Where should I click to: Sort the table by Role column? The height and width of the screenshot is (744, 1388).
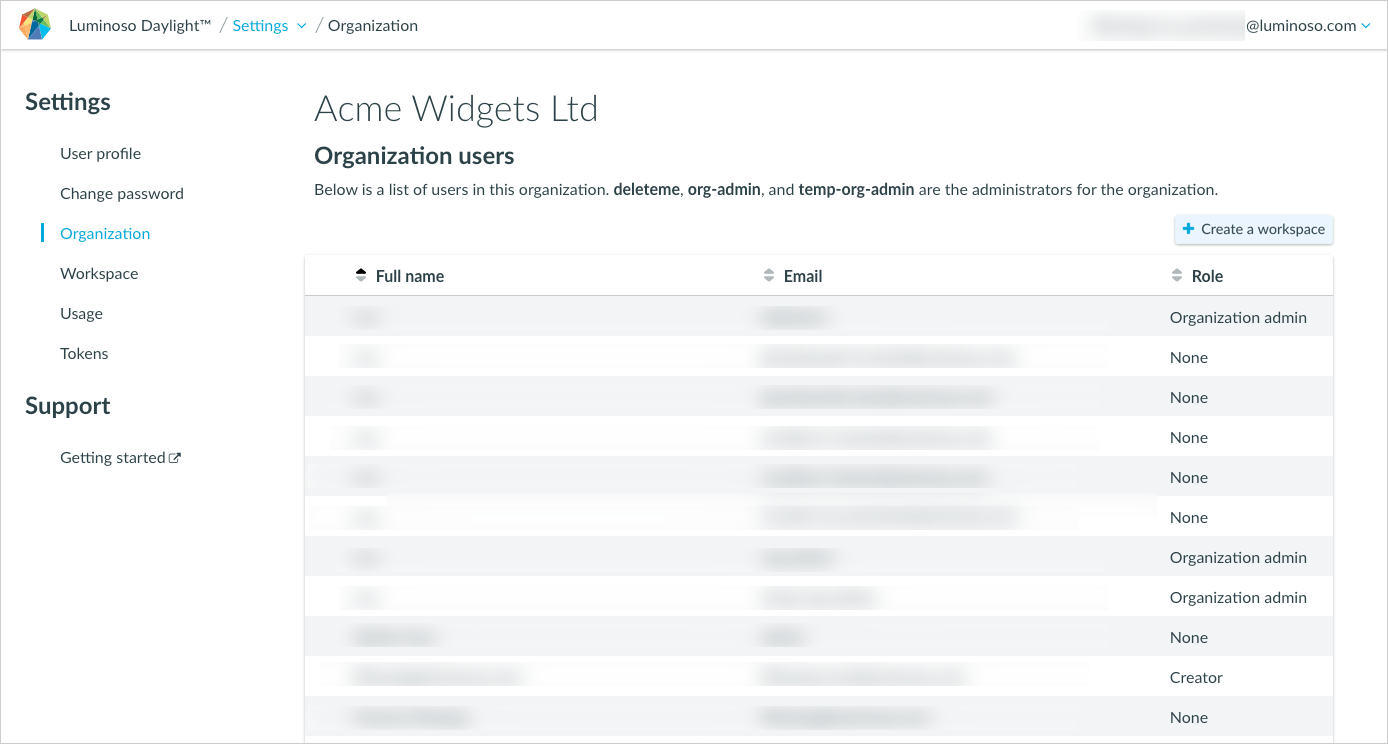(x=1177, y=276)
